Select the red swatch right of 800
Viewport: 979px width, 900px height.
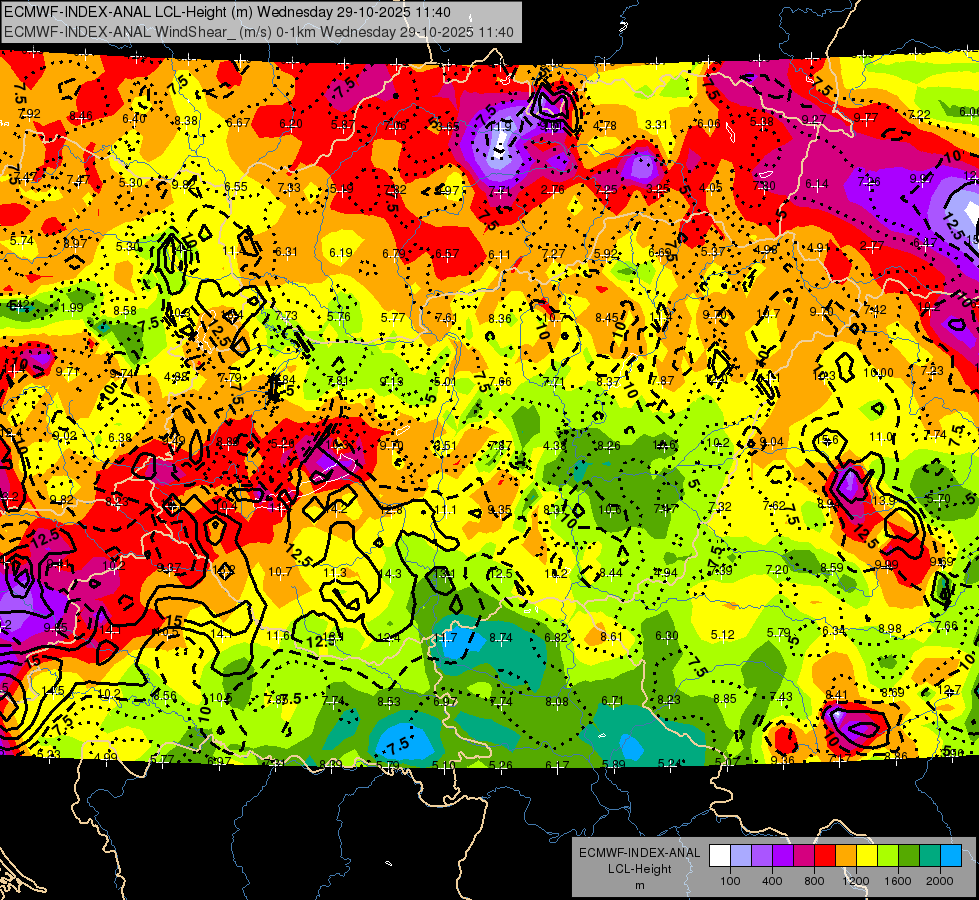pos(825,856)
